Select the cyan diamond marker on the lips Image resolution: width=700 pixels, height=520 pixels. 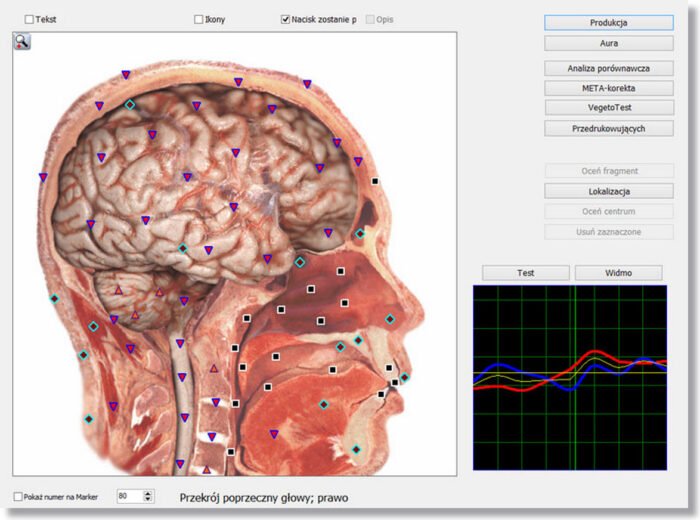coord(404,377)
